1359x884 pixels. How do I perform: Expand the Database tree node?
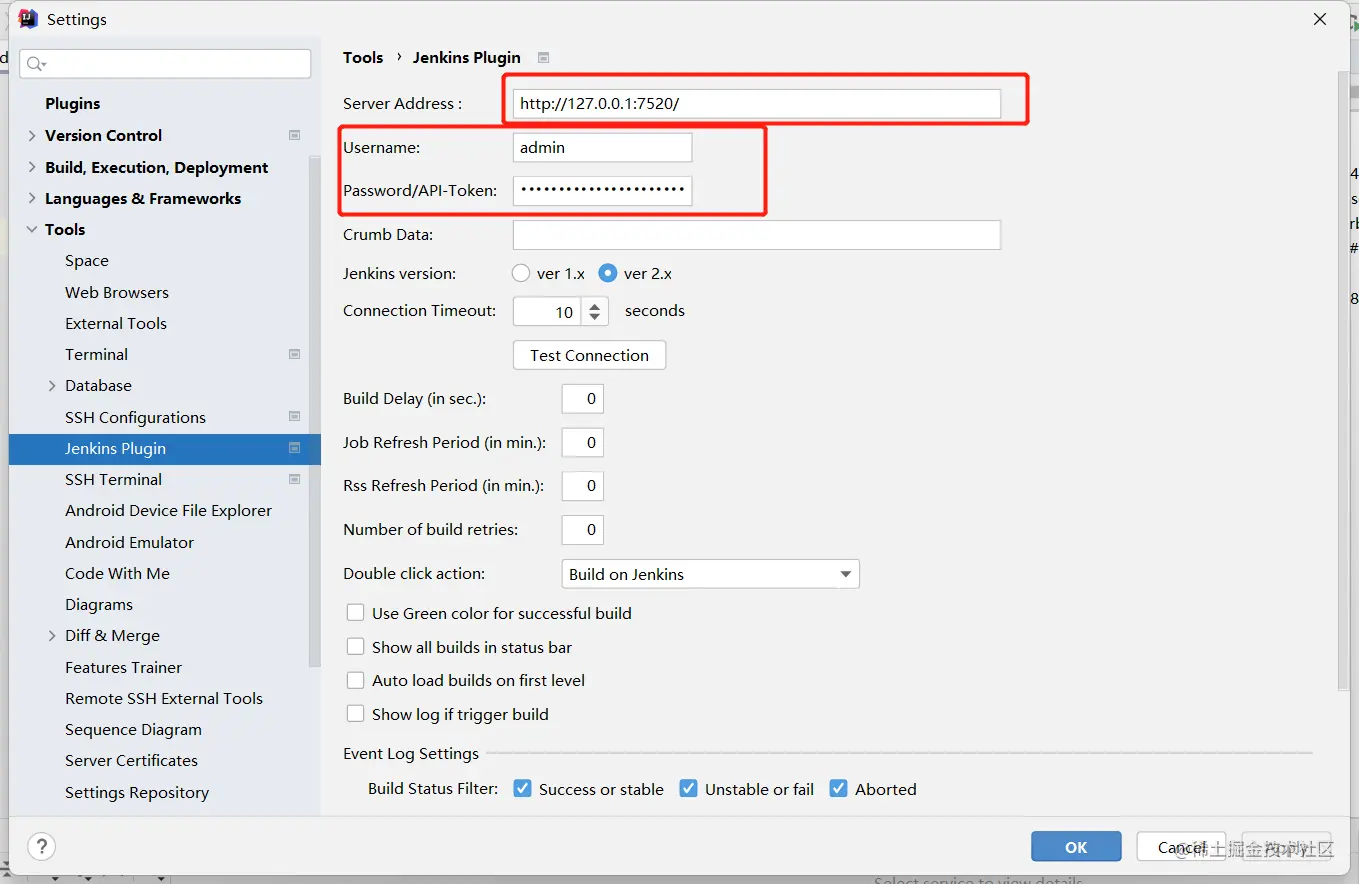click(52, 385)
